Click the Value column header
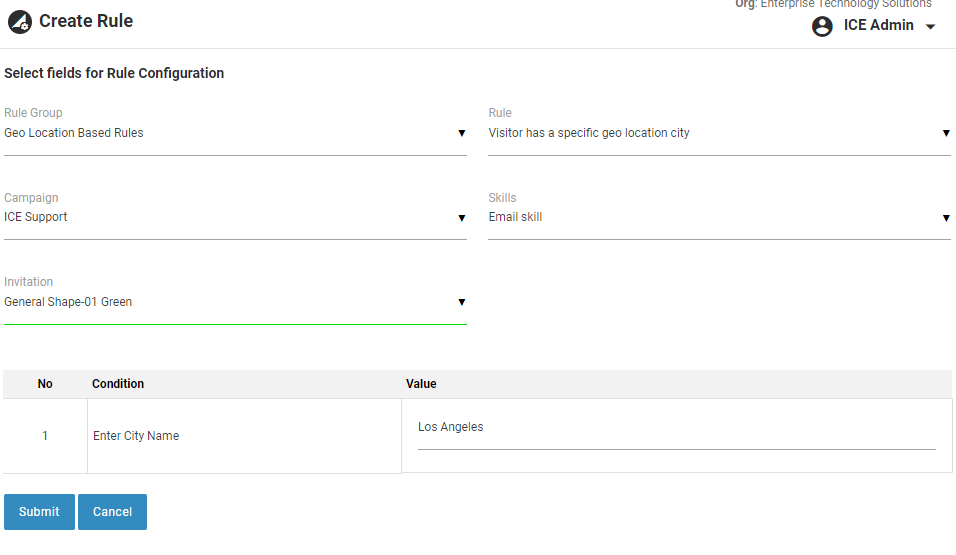956x555 pixels. point(421,384)
